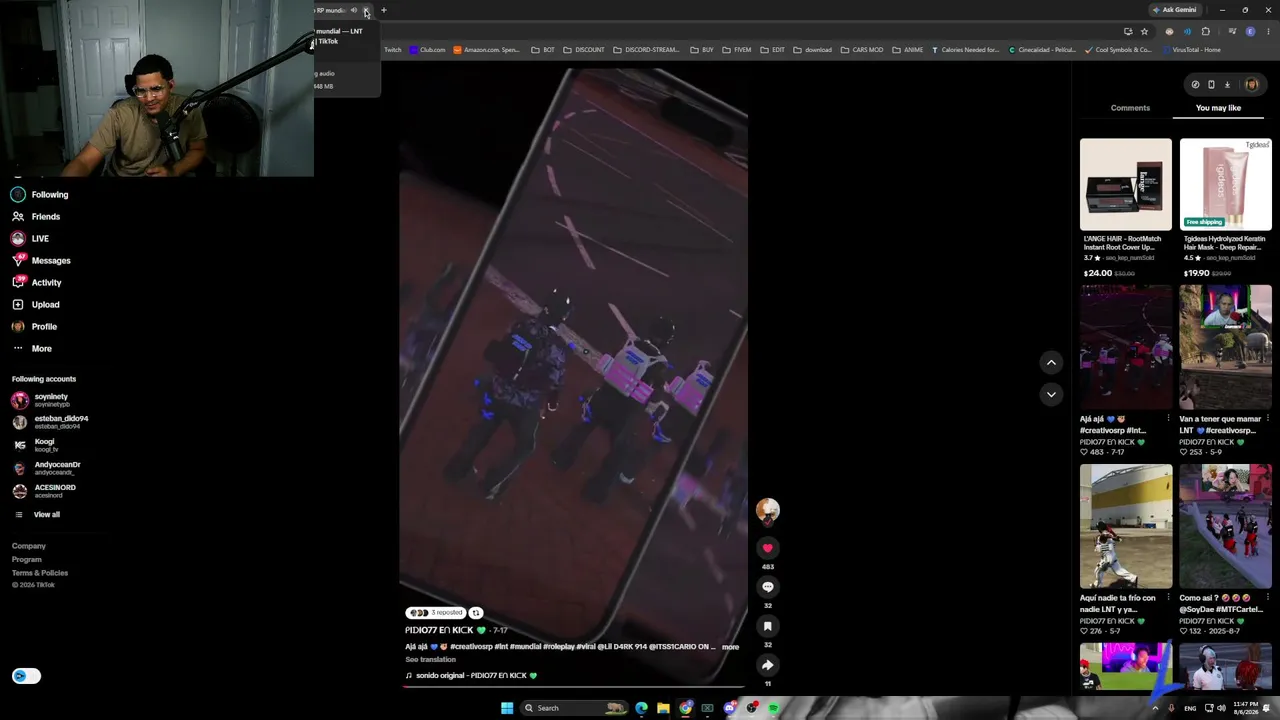The image size is (1280, 720).
Task: Expand the Terms & Policies footer section
Action: (40, 573)
